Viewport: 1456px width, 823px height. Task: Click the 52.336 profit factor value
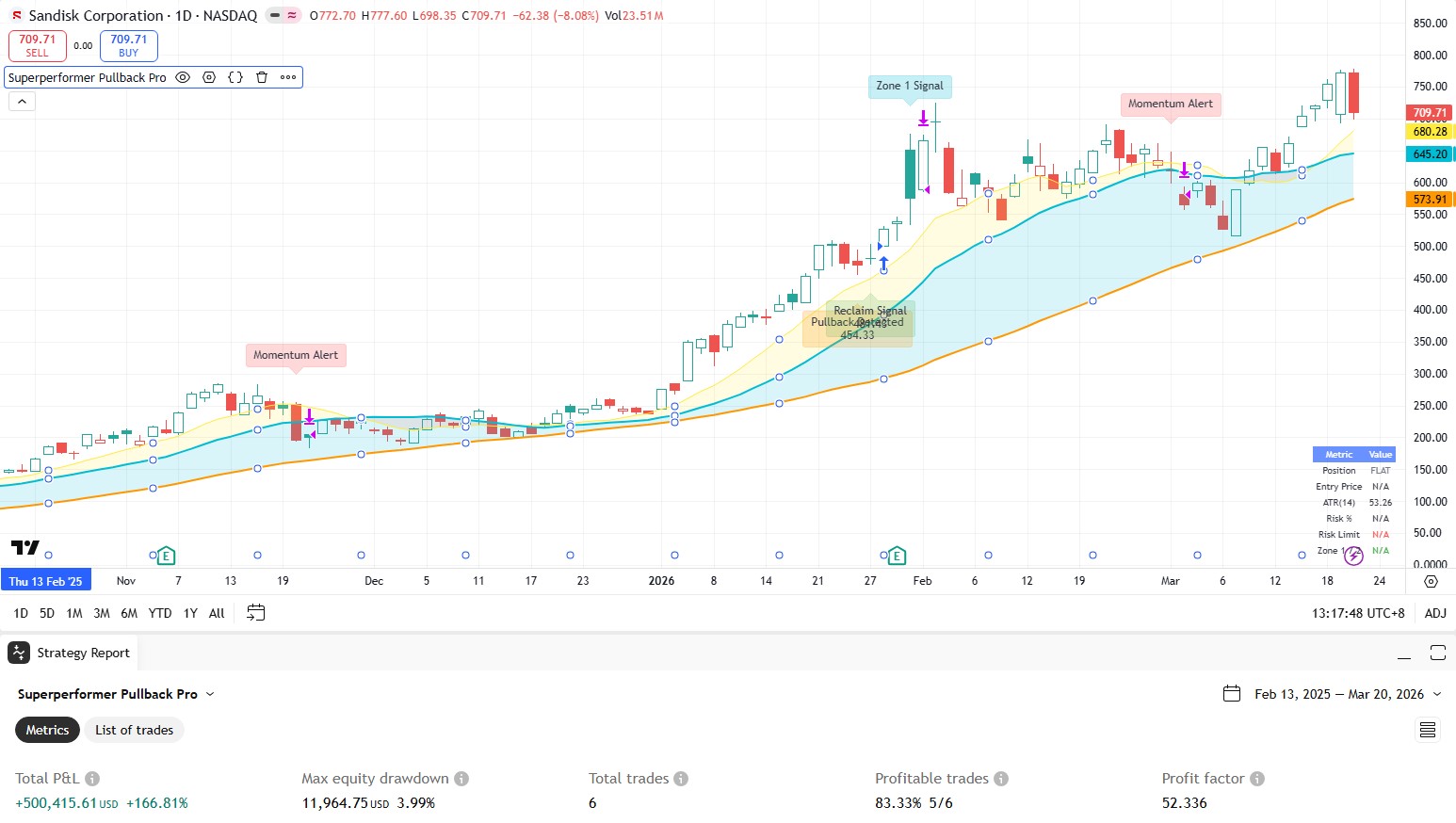click(x=1184, y=803)
